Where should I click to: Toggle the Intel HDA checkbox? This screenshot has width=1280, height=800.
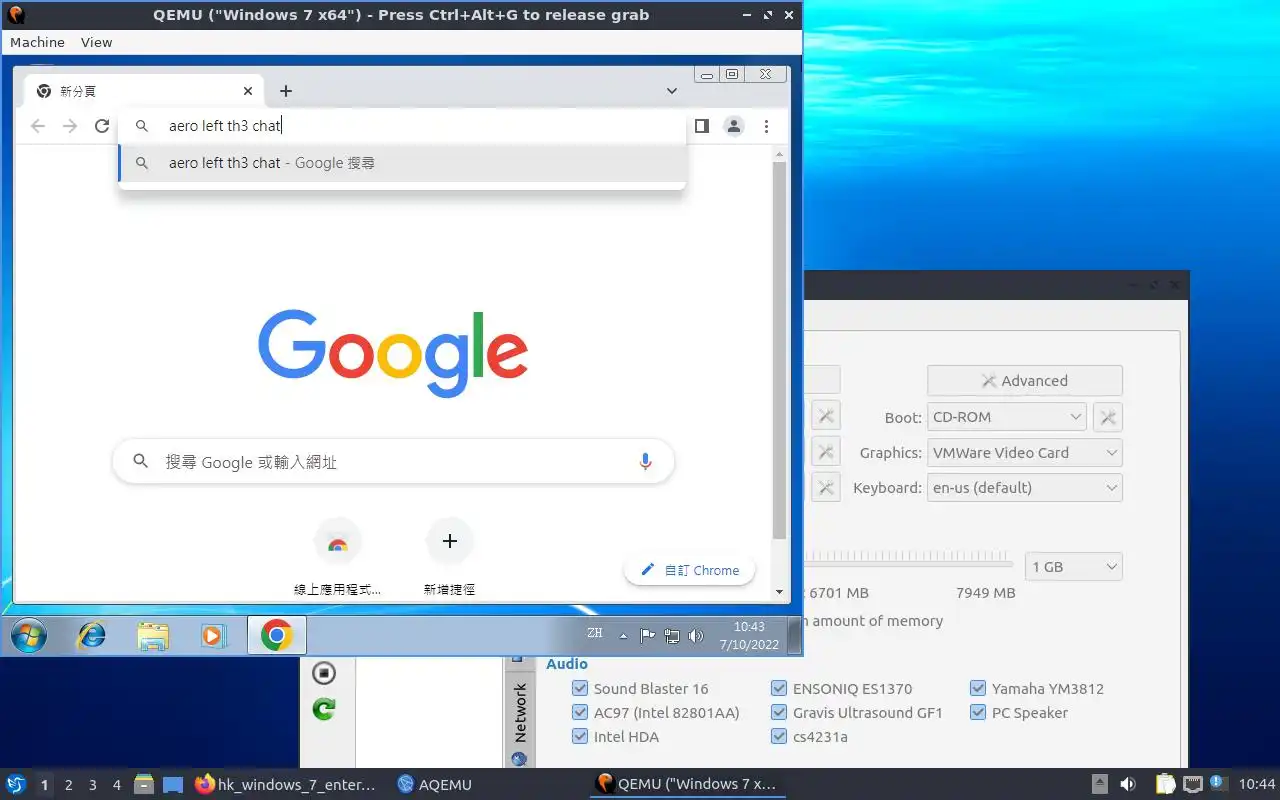[580, 736]
